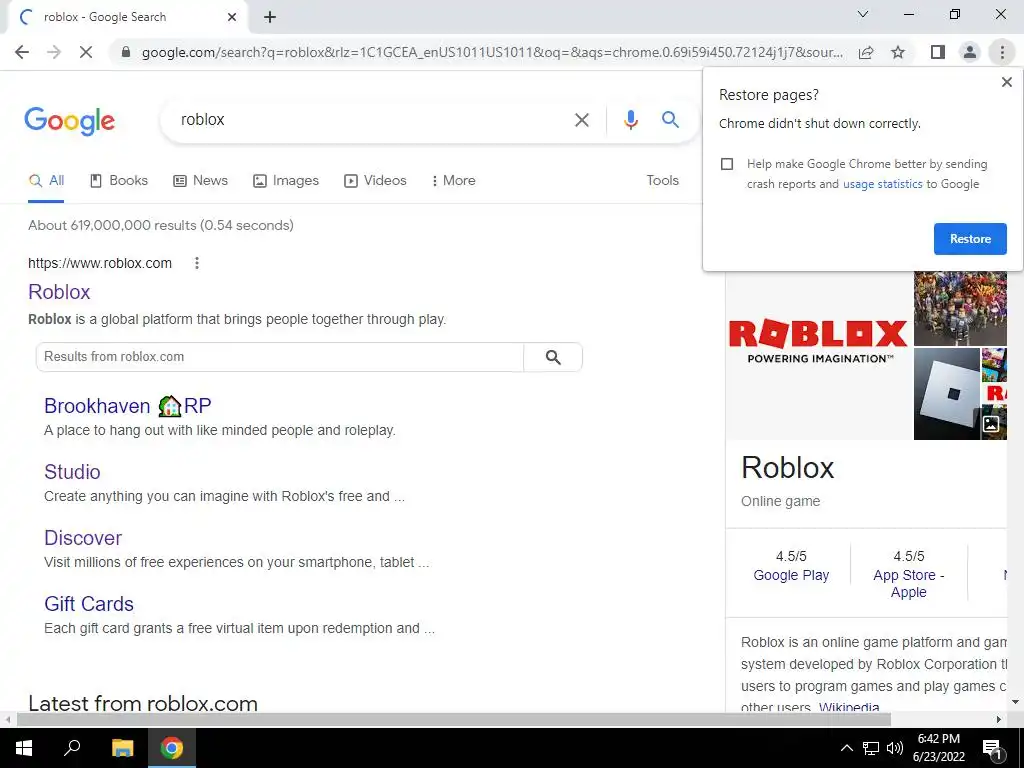This screenshot has width=1024, height=768.
Task: Open the Roblox characters crowd image
Action: [960, 309]
